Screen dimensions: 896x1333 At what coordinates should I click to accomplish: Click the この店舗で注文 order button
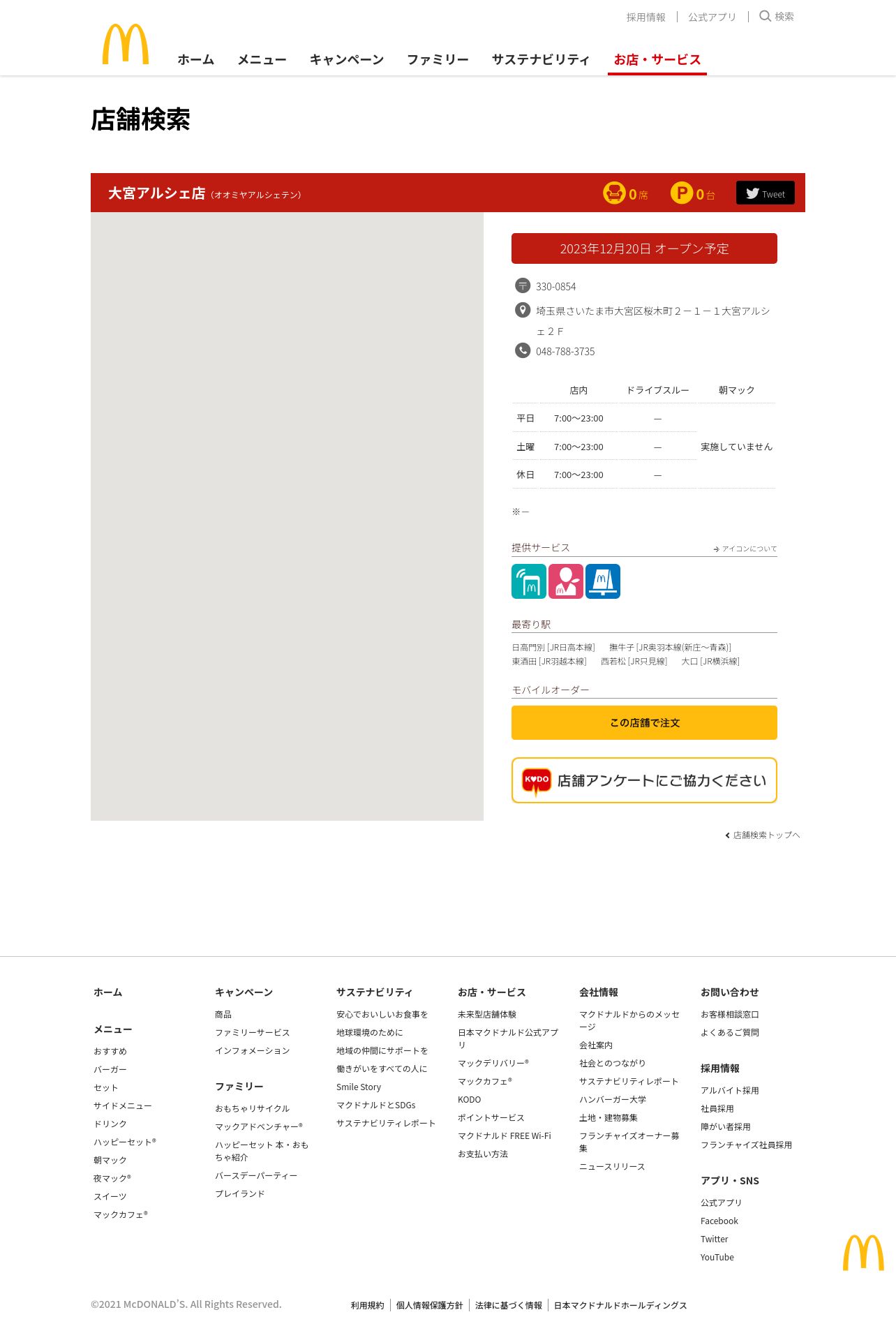click(x=644, y=722)
